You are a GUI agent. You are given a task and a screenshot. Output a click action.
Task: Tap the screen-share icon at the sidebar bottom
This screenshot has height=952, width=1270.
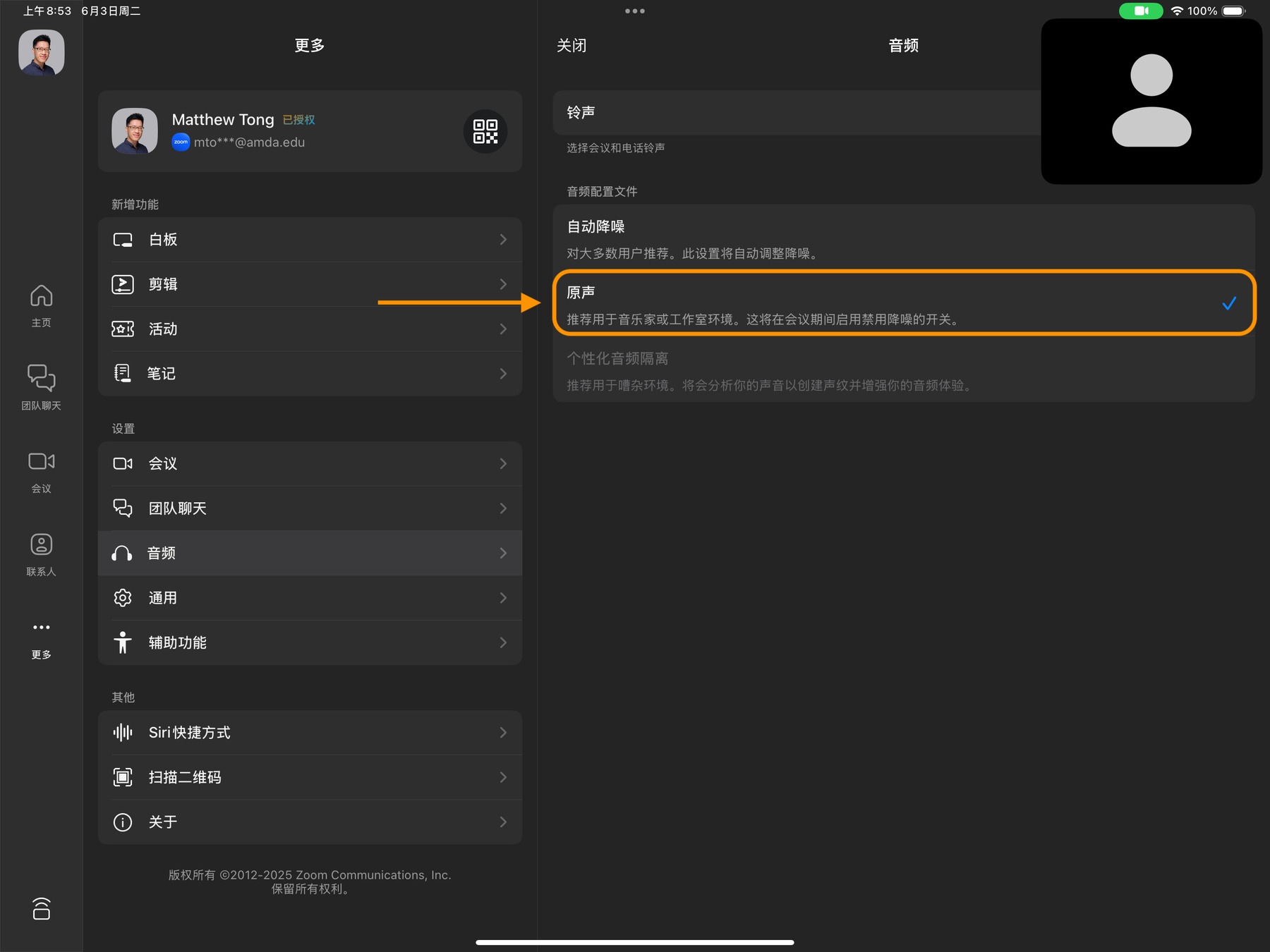41,908
